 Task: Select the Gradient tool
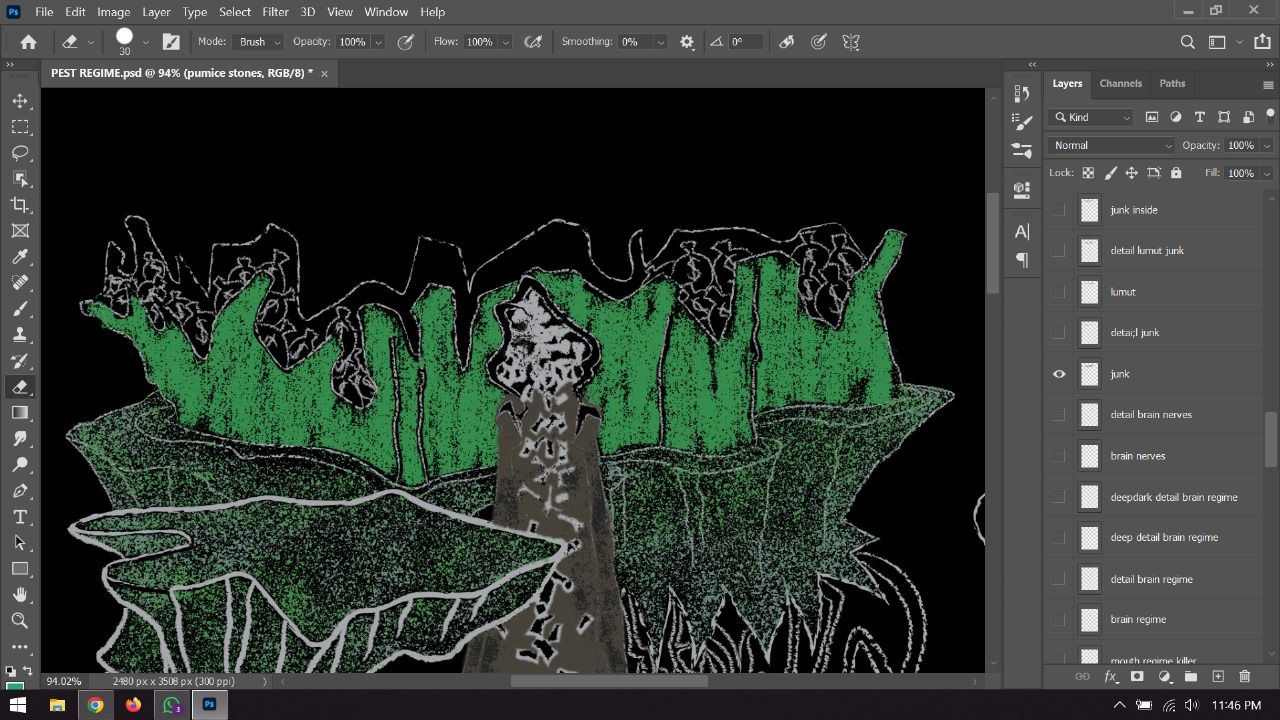[20, 413]
